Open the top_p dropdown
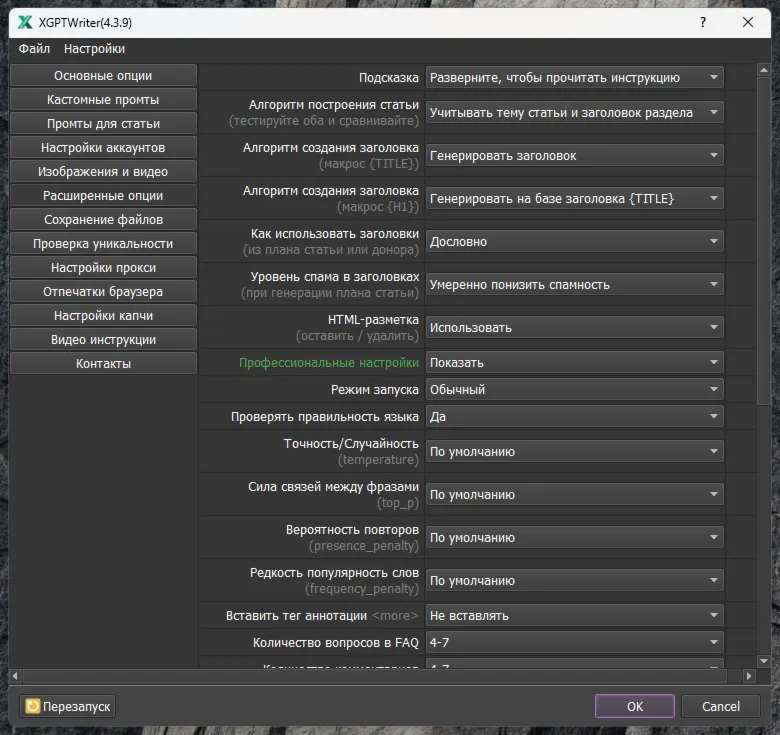This screenshot has width=780, height=735. click(x=575, y=494)
